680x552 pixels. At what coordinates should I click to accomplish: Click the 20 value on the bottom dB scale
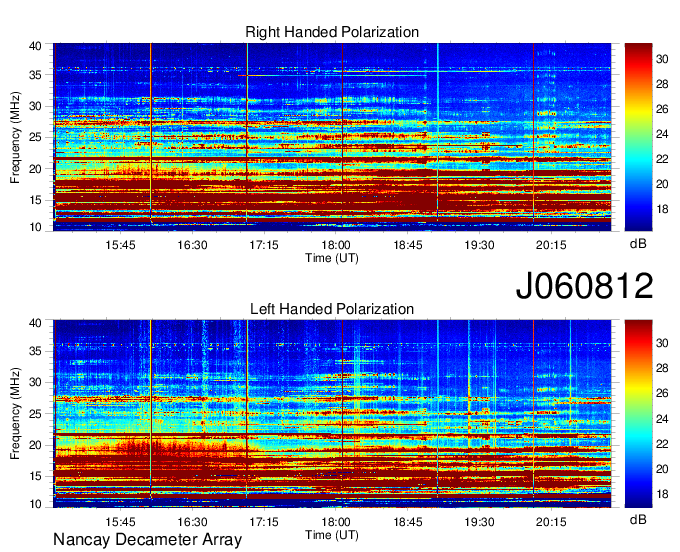[x=662, y=469]
